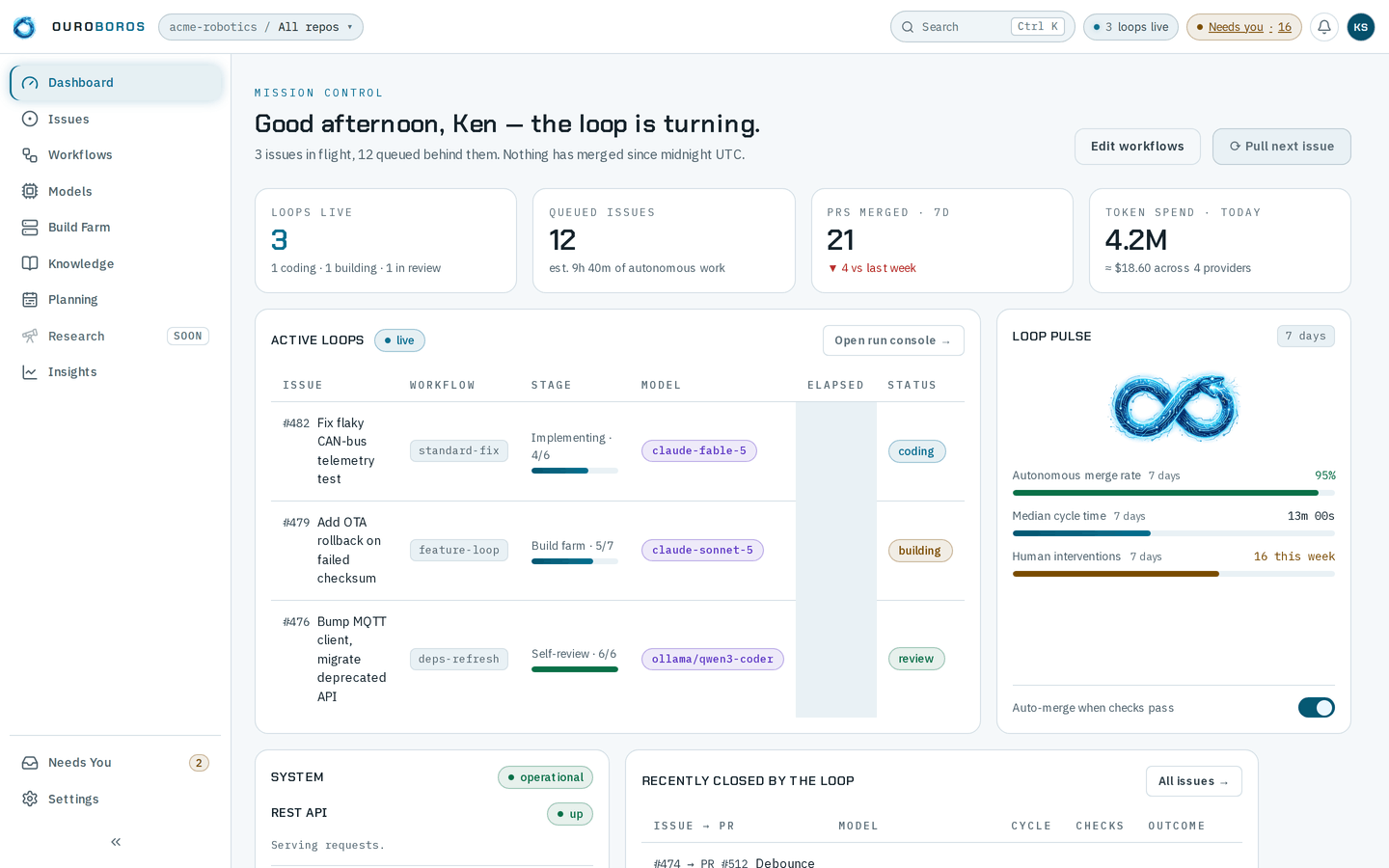
Task: Click the standard-fix workflow tag
Action: coord(459,450)
